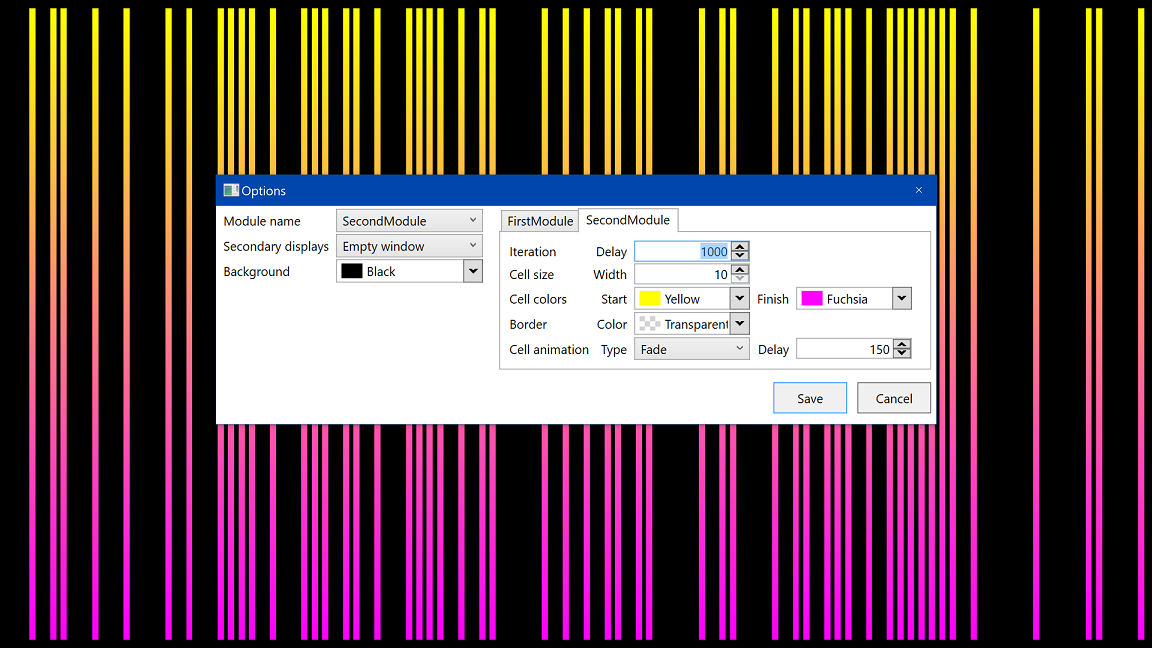
Task: Open the Border Color dropdown arrow
Action: pos(740,323)
